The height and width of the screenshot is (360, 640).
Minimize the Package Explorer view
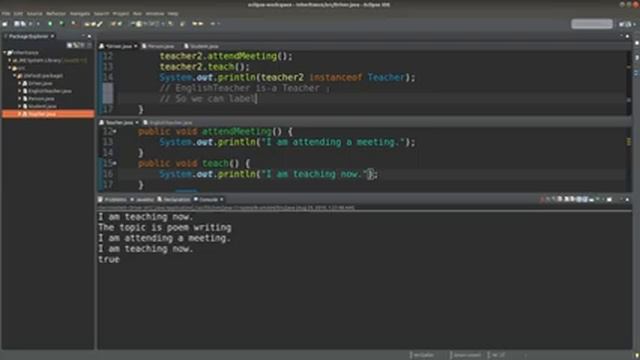84,36
